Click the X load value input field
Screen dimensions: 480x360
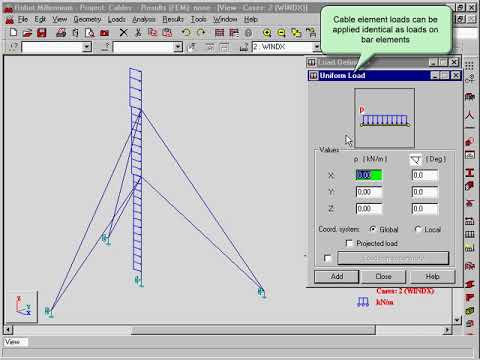[x=369, y=175]
